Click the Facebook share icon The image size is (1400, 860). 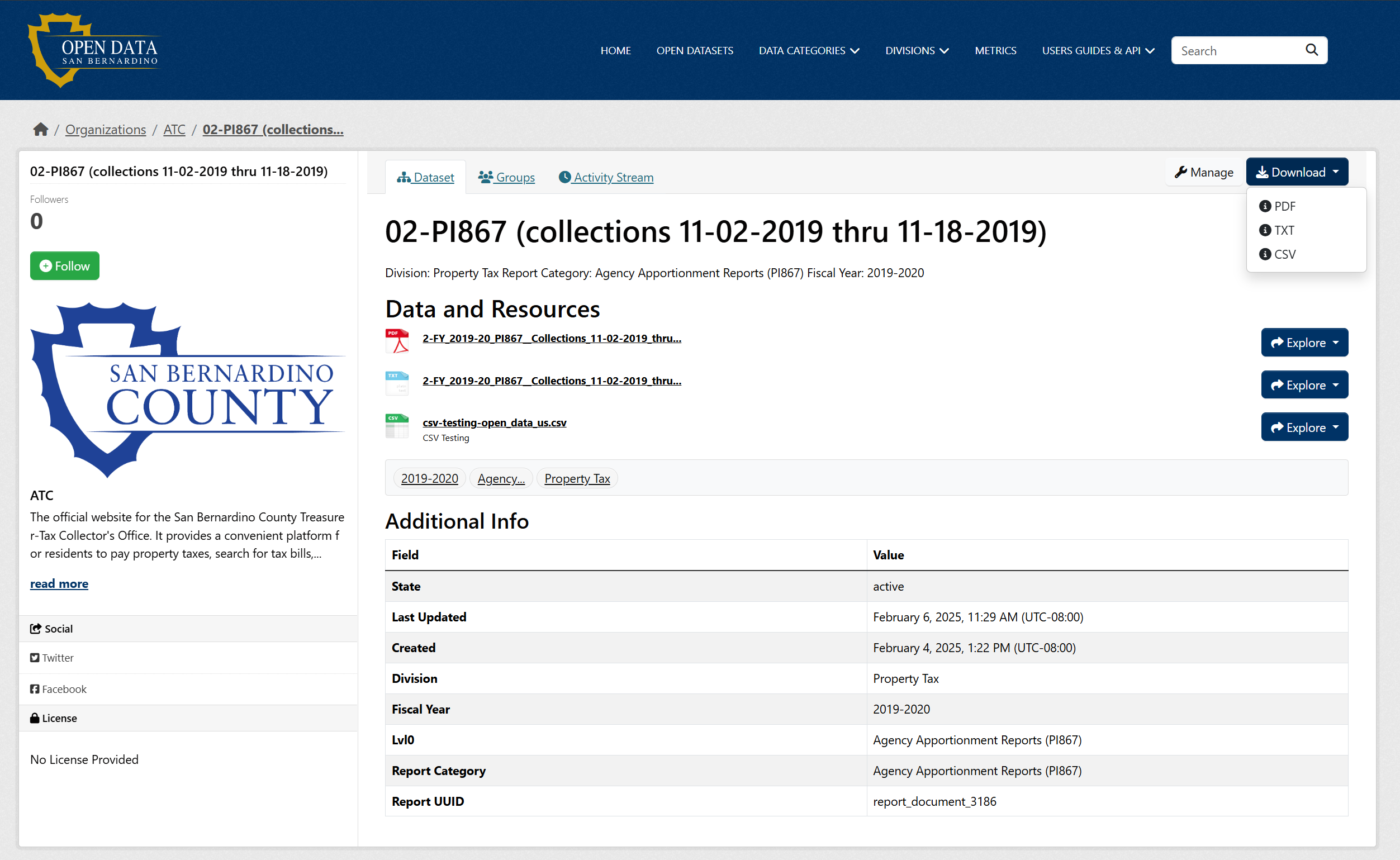click(35, 689)
